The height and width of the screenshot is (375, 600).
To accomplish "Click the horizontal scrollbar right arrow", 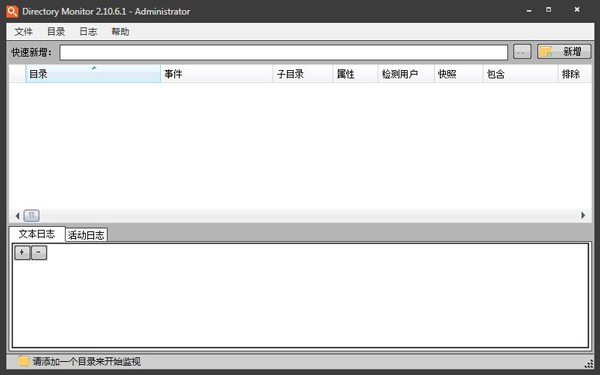I will tap(583, 215).
